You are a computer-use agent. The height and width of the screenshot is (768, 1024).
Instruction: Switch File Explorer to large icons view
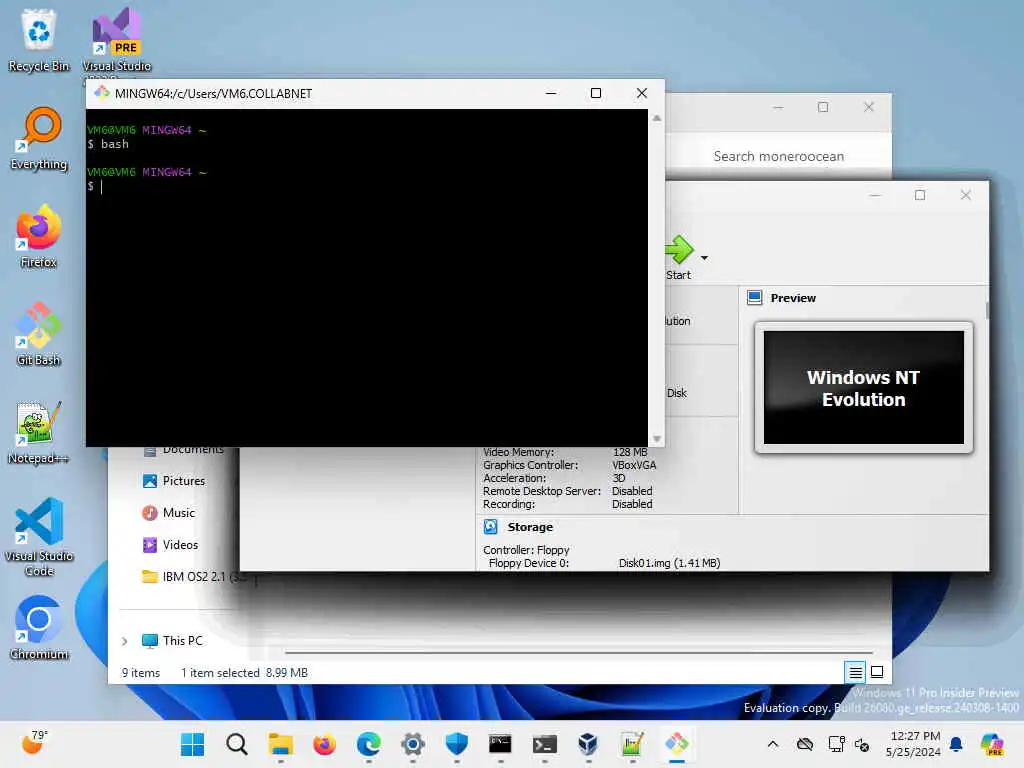[x=877, y=672]
